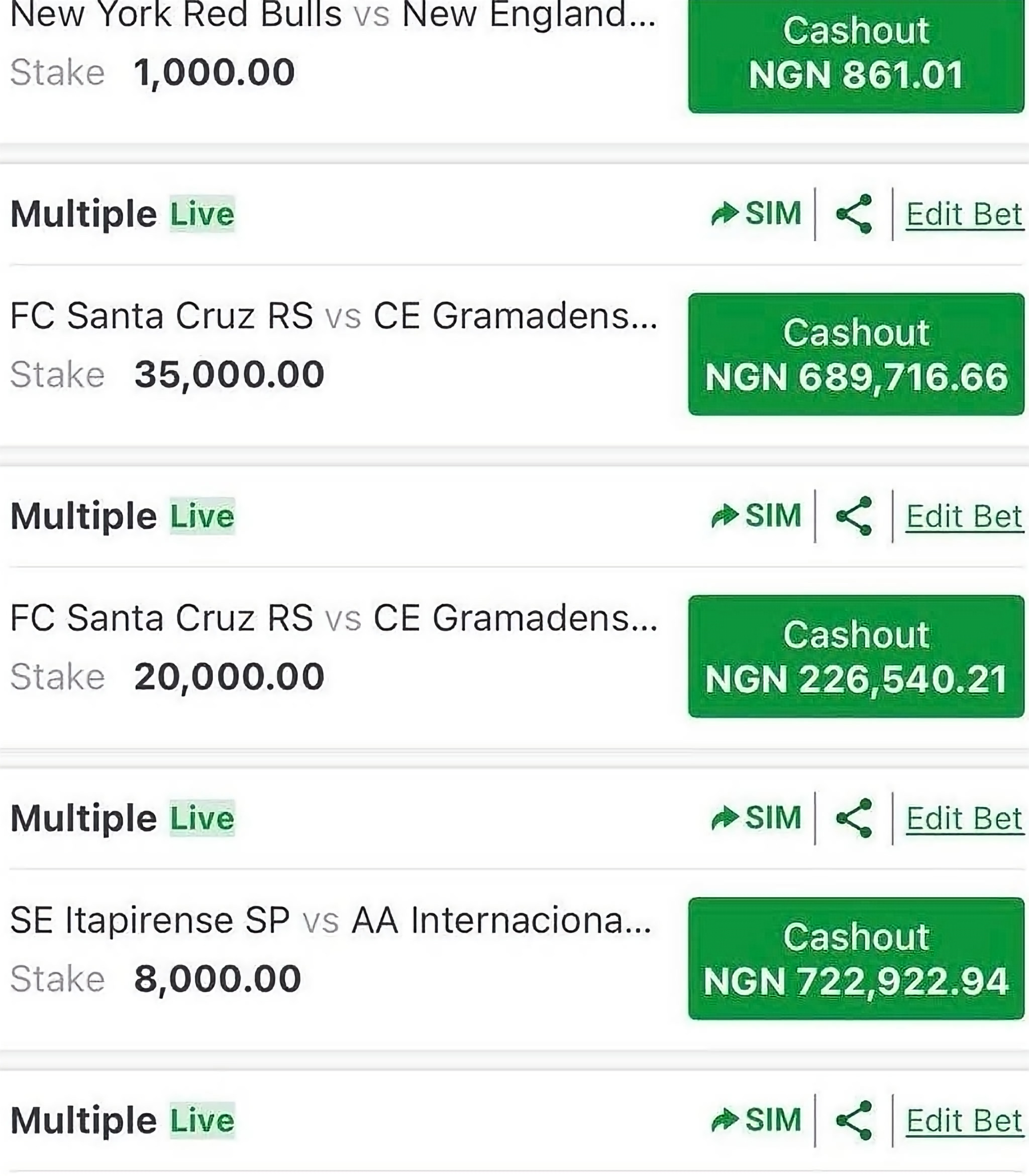Open FC Santa Cruz RS match with 35,000.00 stake
This screenshot has width=1029, height=1176.
(x=334, y=316)
